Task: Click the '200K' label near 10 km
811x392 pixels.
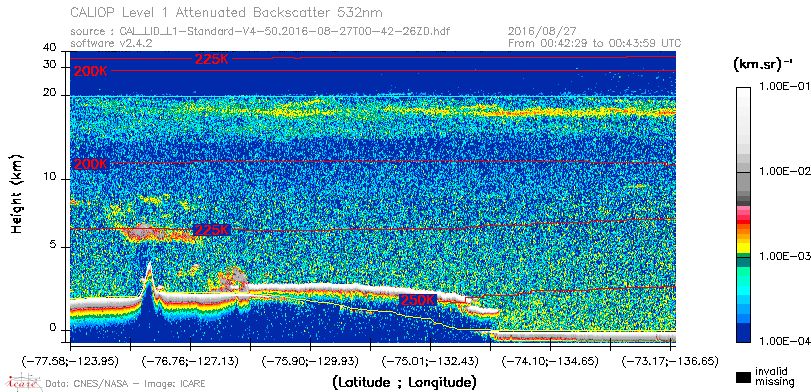Action: pos(91,164)
